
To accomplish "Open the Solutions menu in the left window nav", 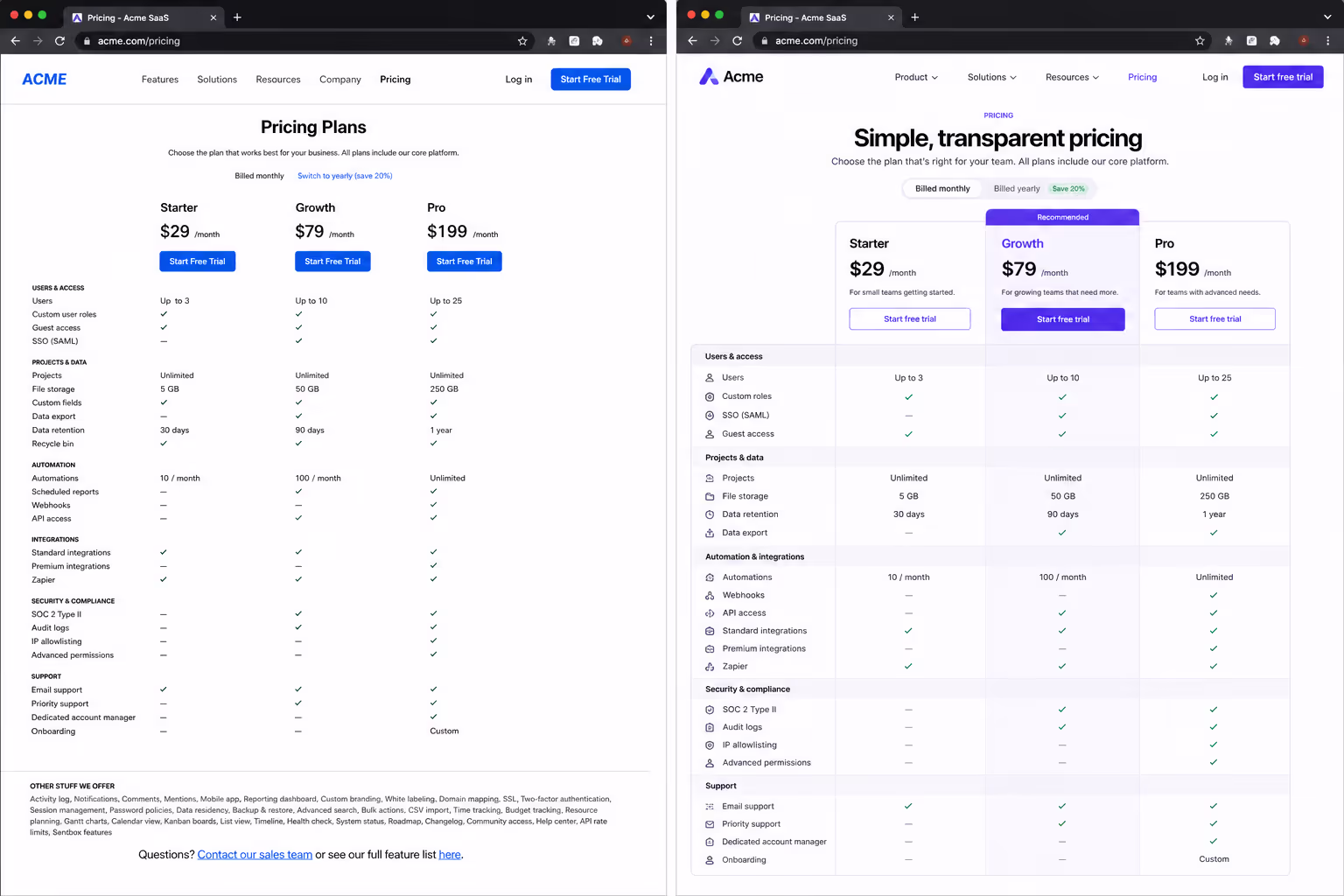I will [217, 80].
